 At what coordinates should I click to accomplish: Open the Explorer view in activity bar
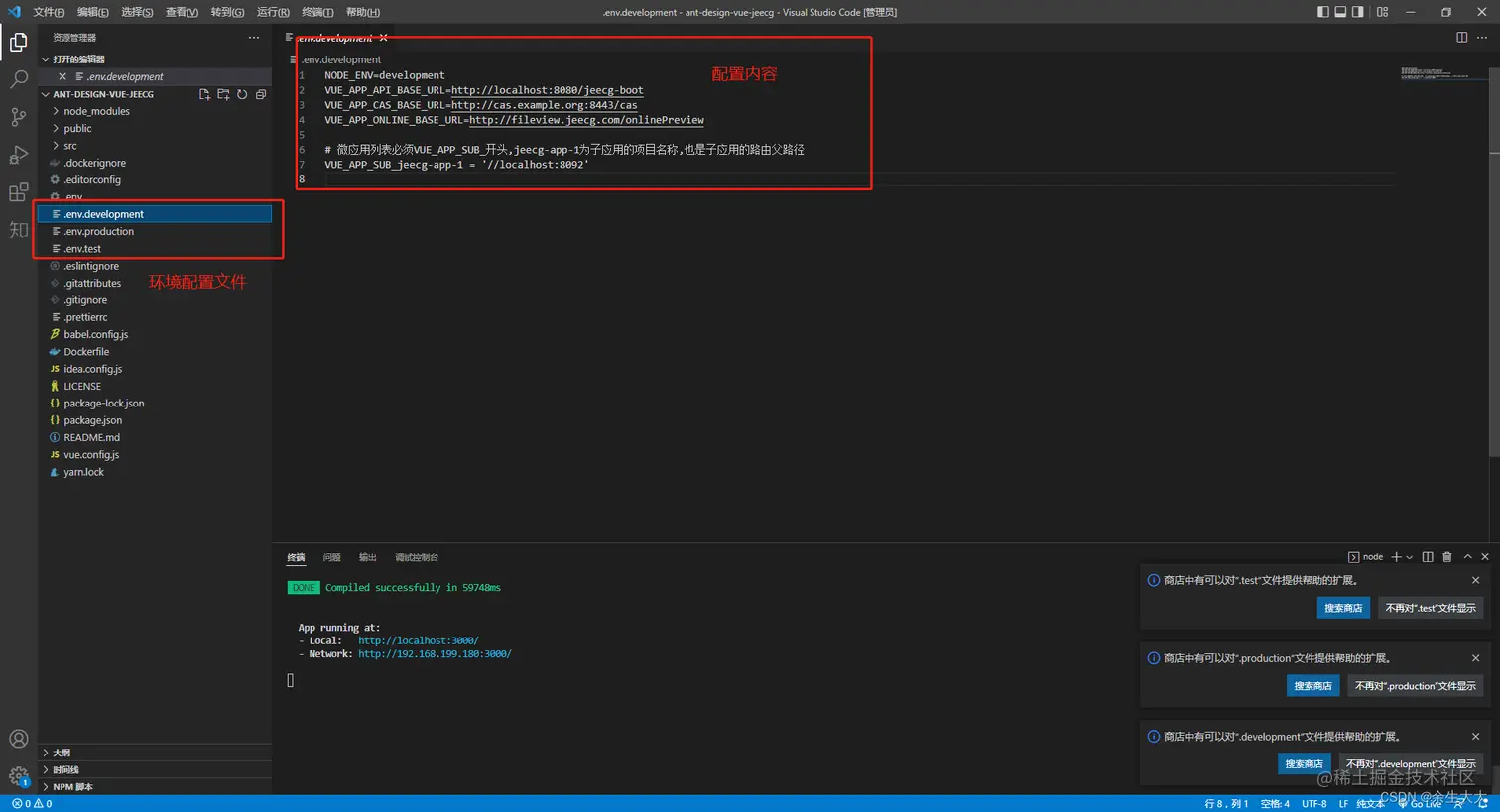[x=18, y=42]
